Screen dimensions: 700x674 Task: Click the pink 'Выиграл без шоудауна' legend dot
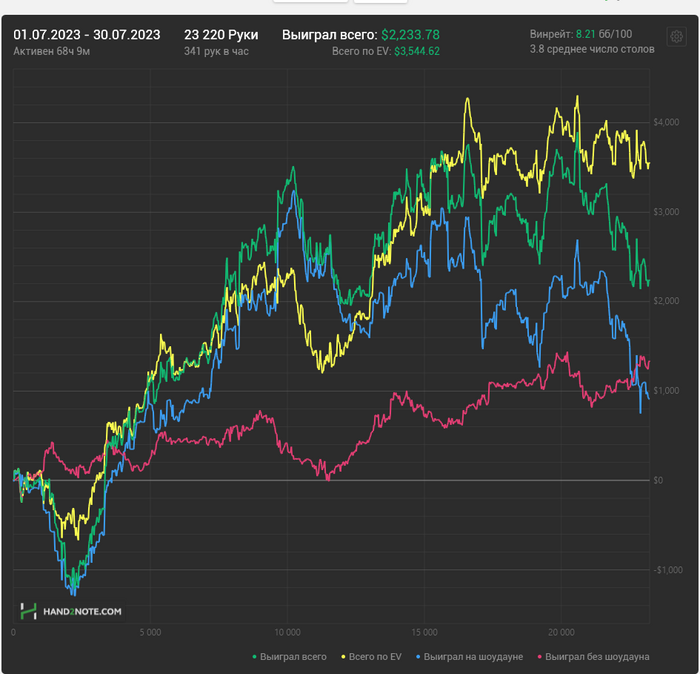540,657
